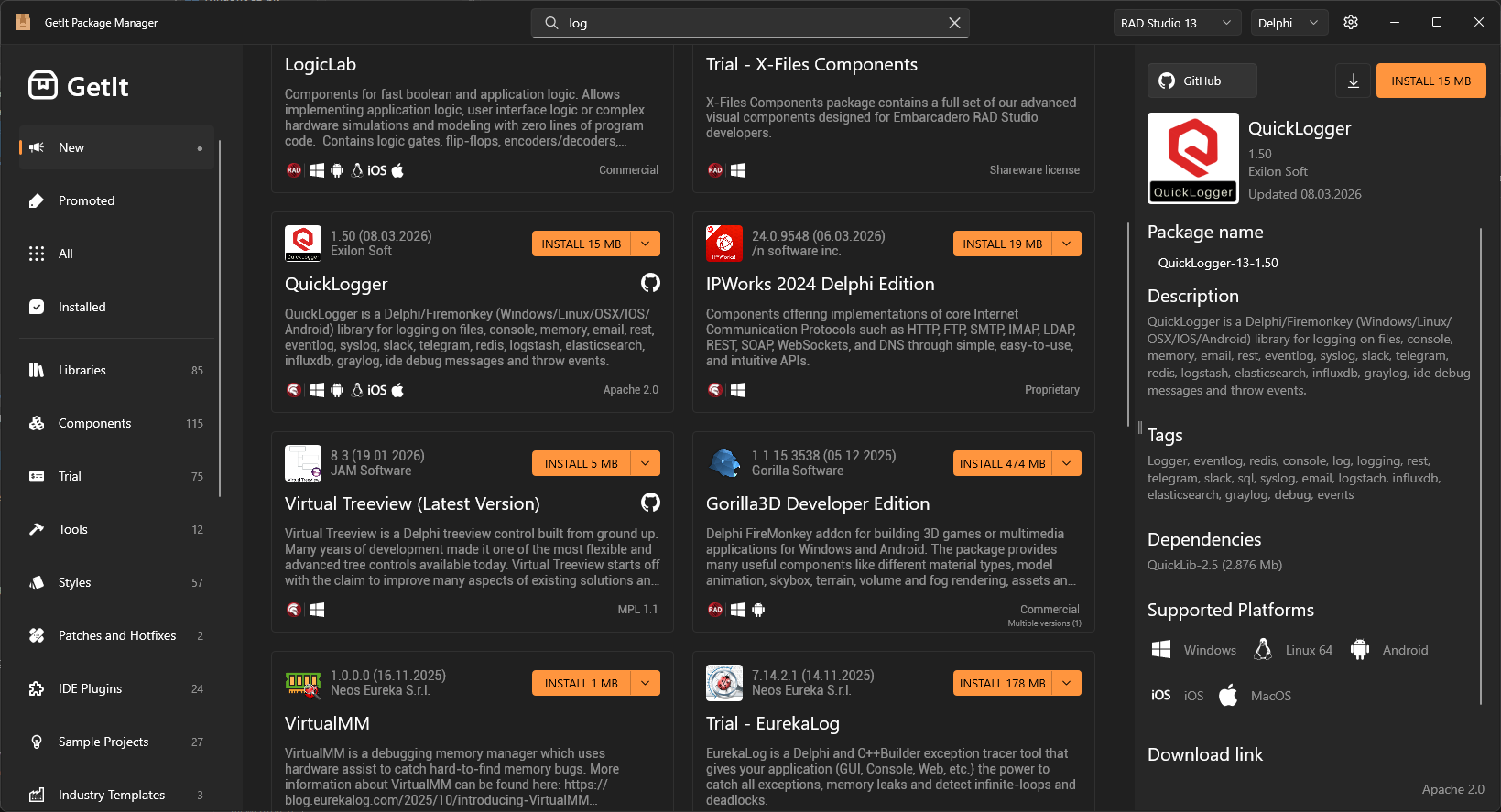Click the Windows platform icon in Supported Platforms

1161,649
